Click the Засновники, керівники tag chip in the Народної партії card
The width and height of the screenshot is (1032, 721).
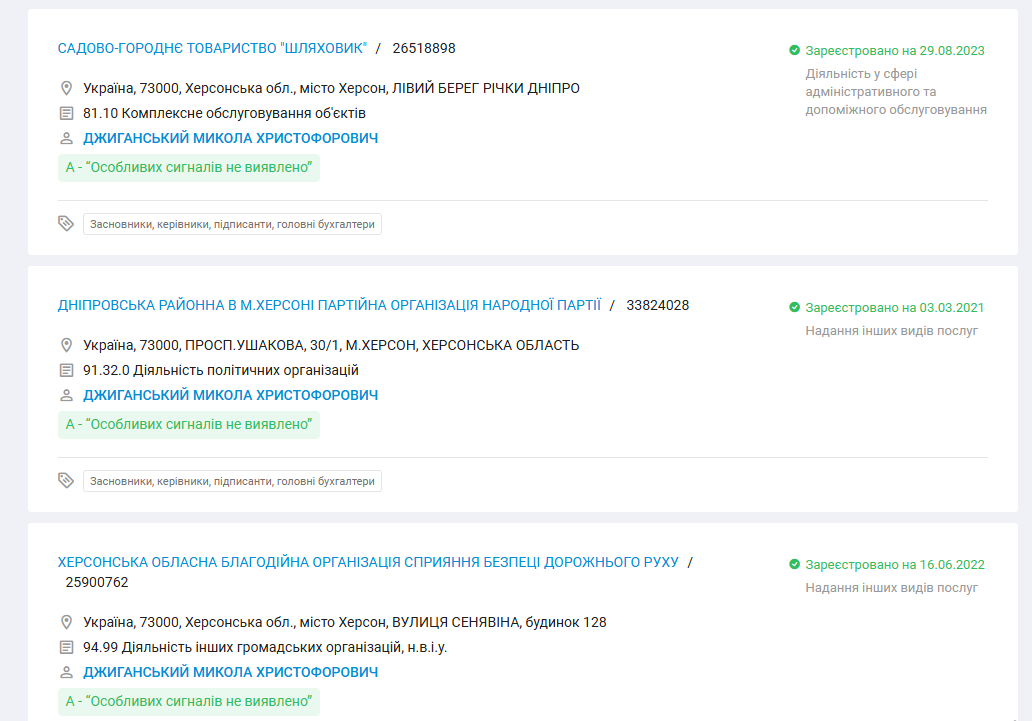pos(232,481)
